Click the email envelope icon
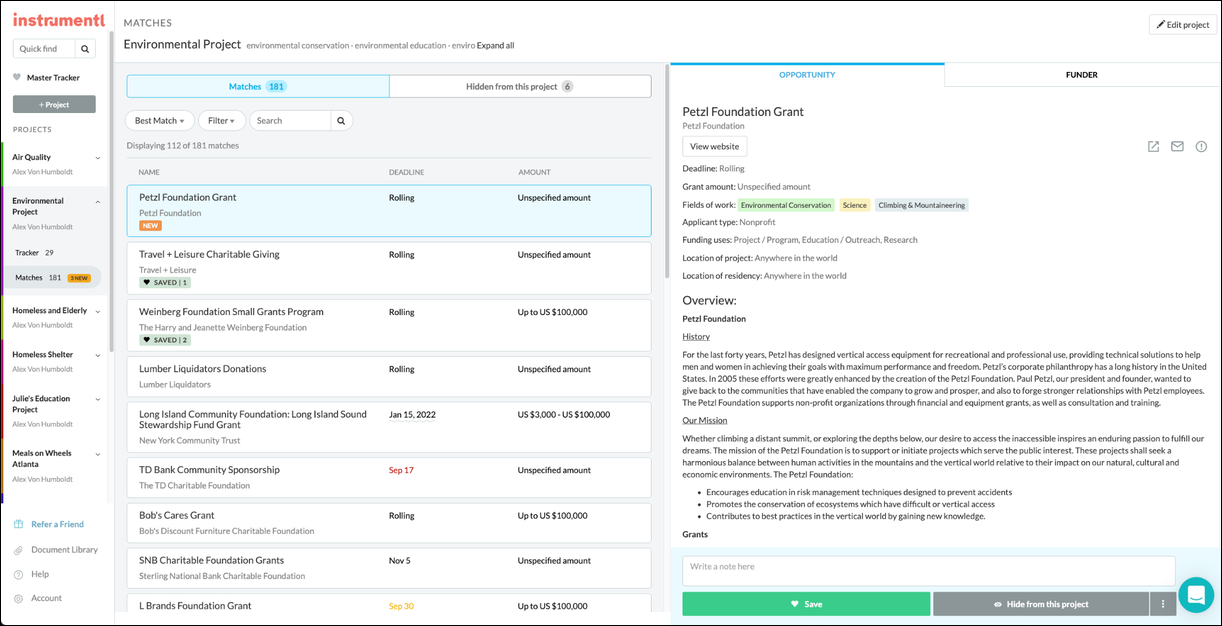The width and height of the screenshot is (1222, 626). (x=1177, y=146)
